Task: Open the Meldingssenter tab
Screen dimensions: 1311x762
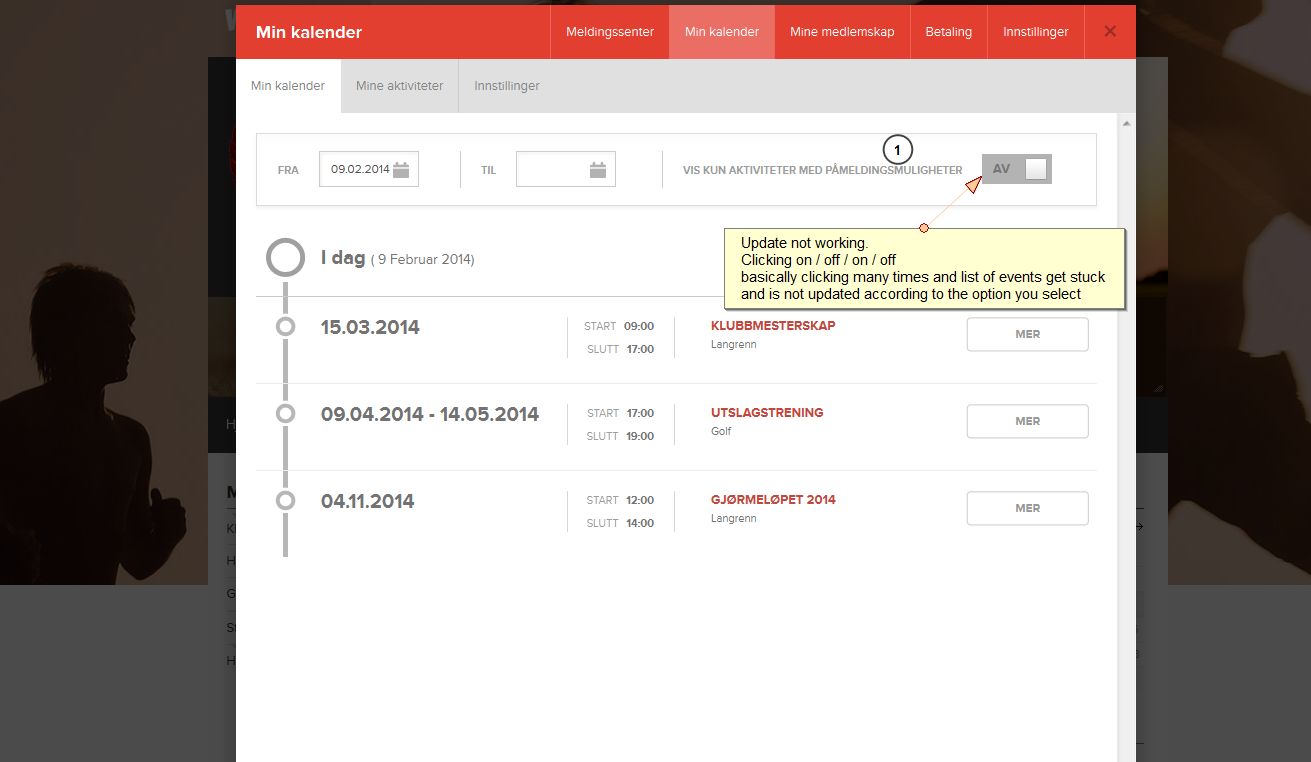Action: tap(610, 32)
